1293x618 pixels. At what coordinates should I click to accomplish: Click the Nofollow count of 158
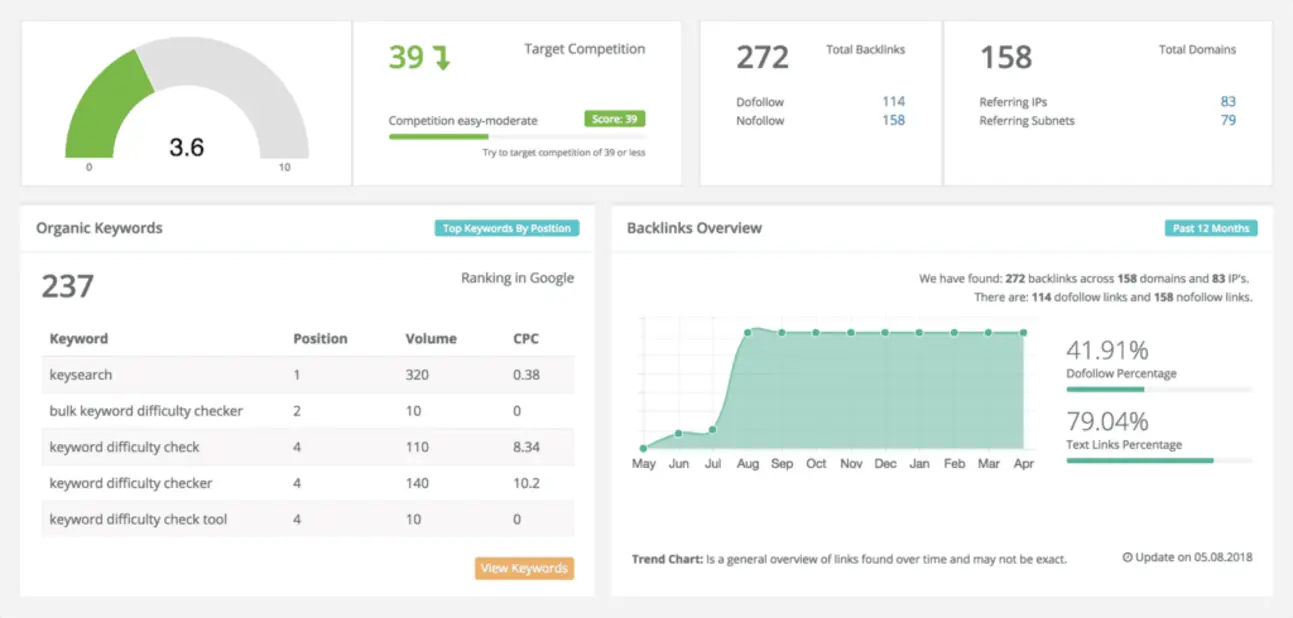point(891,121)
